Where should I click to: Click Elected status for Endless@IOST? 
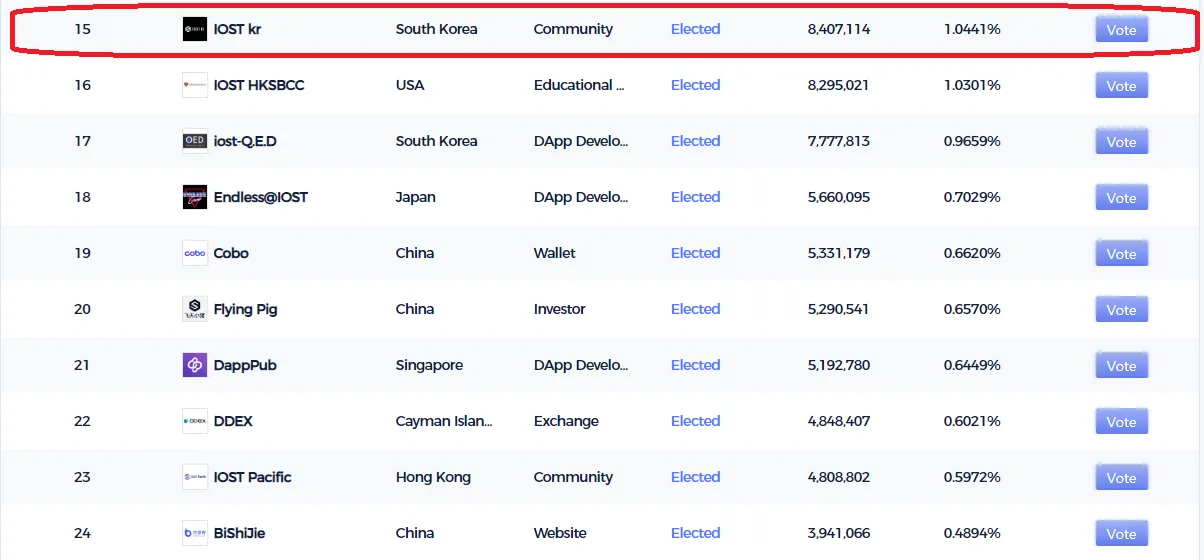click(695, 197)
